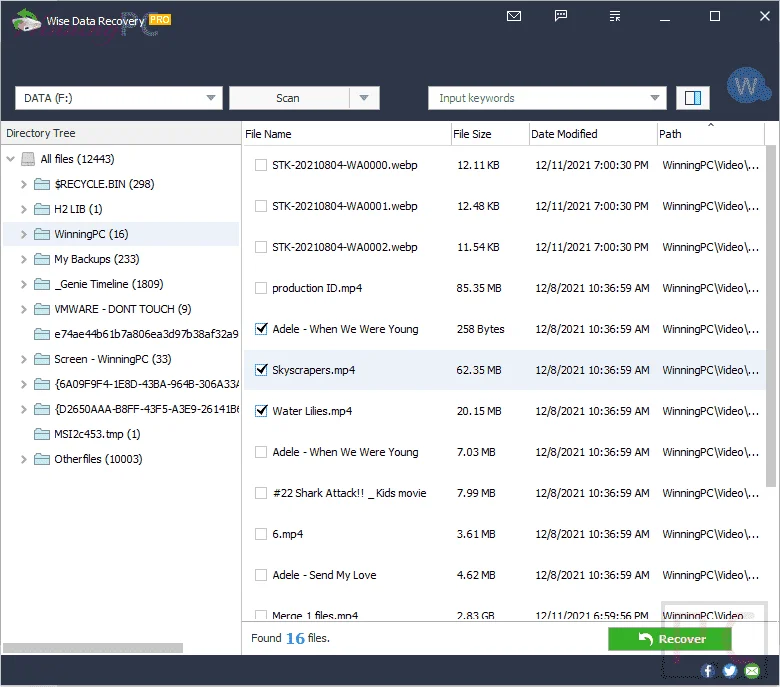Viewport: 780px width, 687px height.
Task: Click the green email share icon
Action: 752,671
